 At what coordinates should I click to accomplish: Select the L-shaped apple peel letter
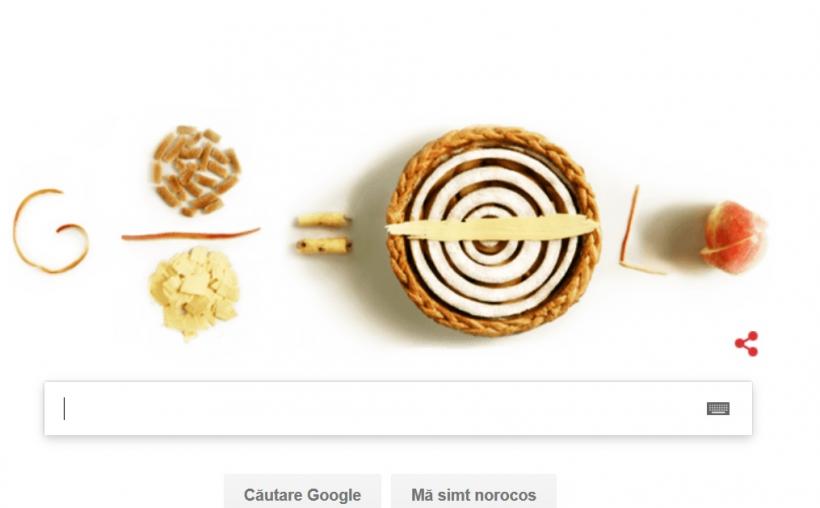(639, 230)
